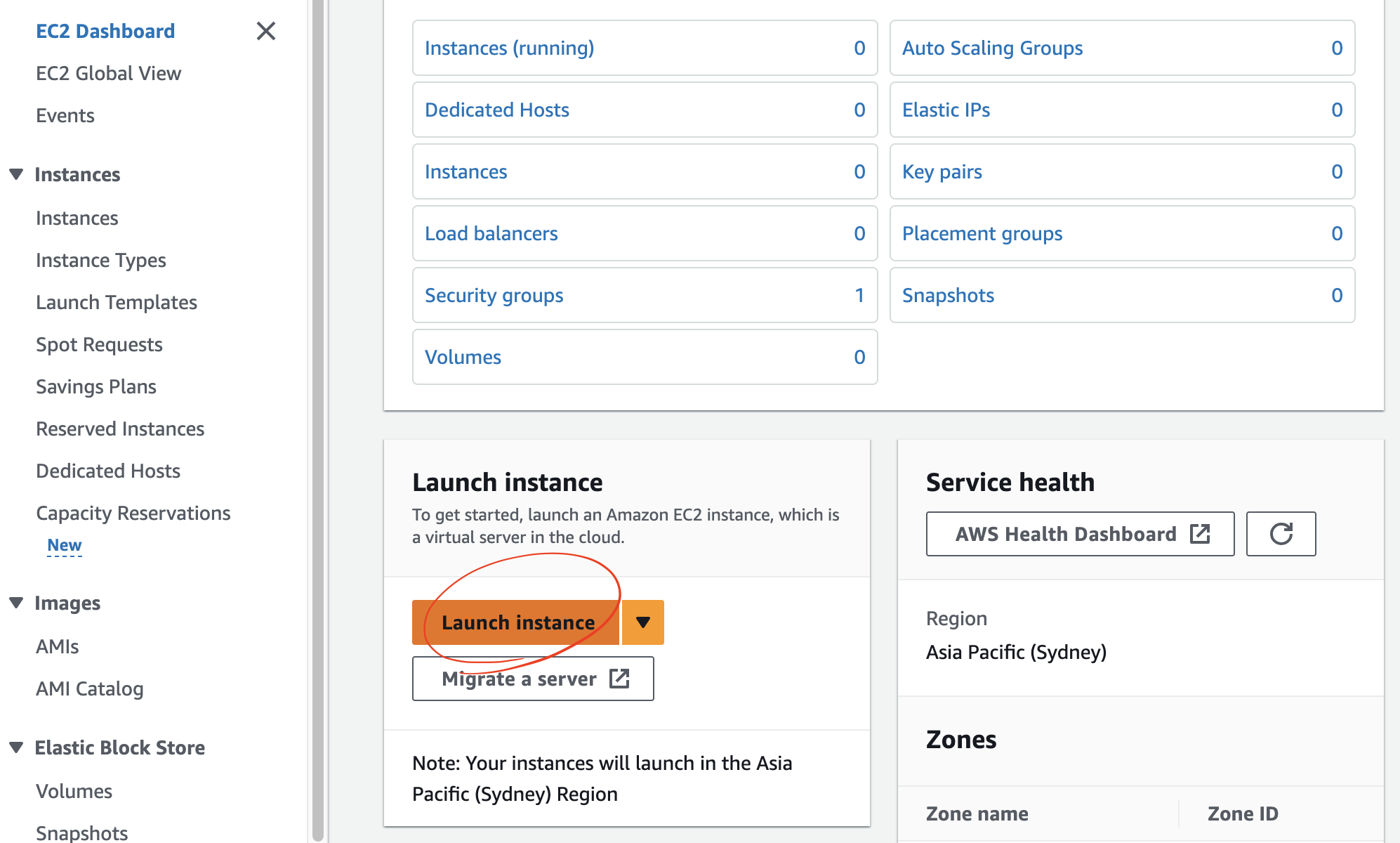
Task: Collapse the Images sidebar section
Action: click(x=17, y=603)
